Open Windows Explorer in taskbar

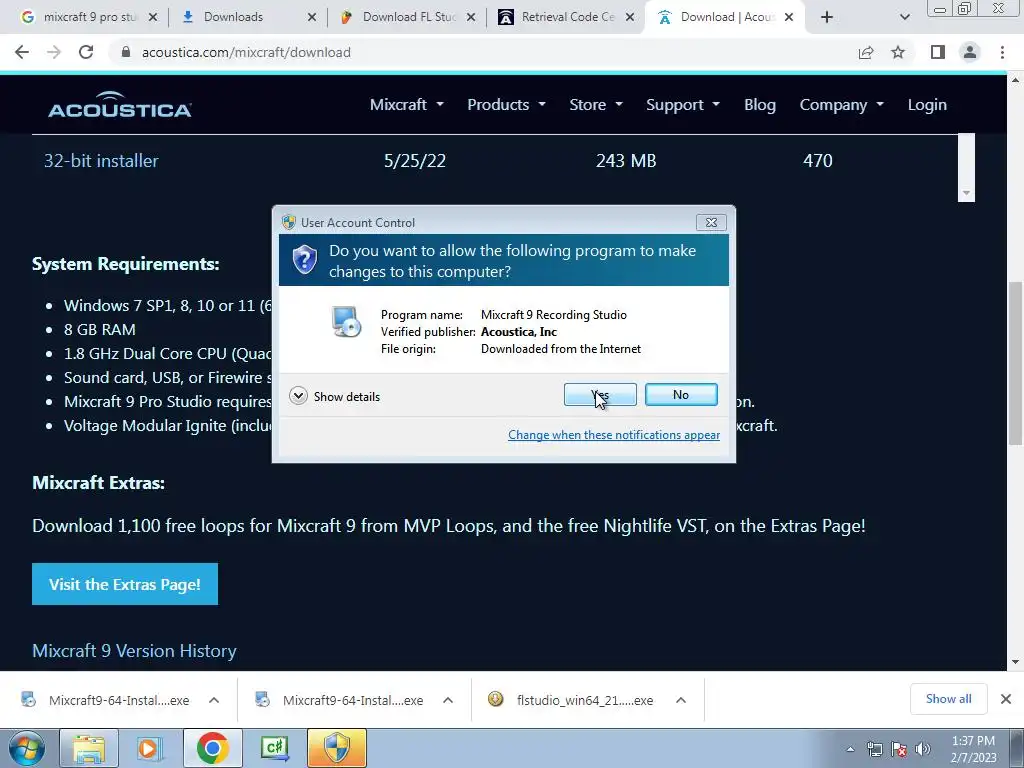(89, 748)
